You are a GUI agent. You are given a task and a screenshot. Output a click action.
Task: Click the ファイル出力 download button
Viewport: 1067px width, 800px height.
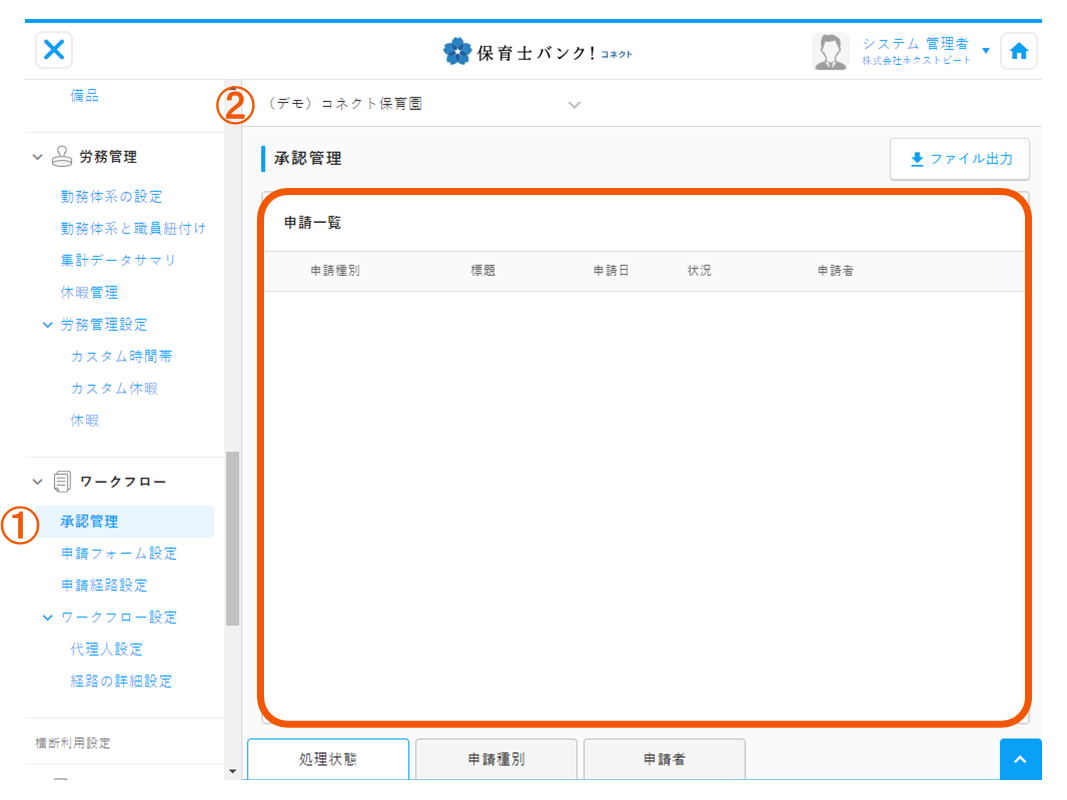pos(959,159)
